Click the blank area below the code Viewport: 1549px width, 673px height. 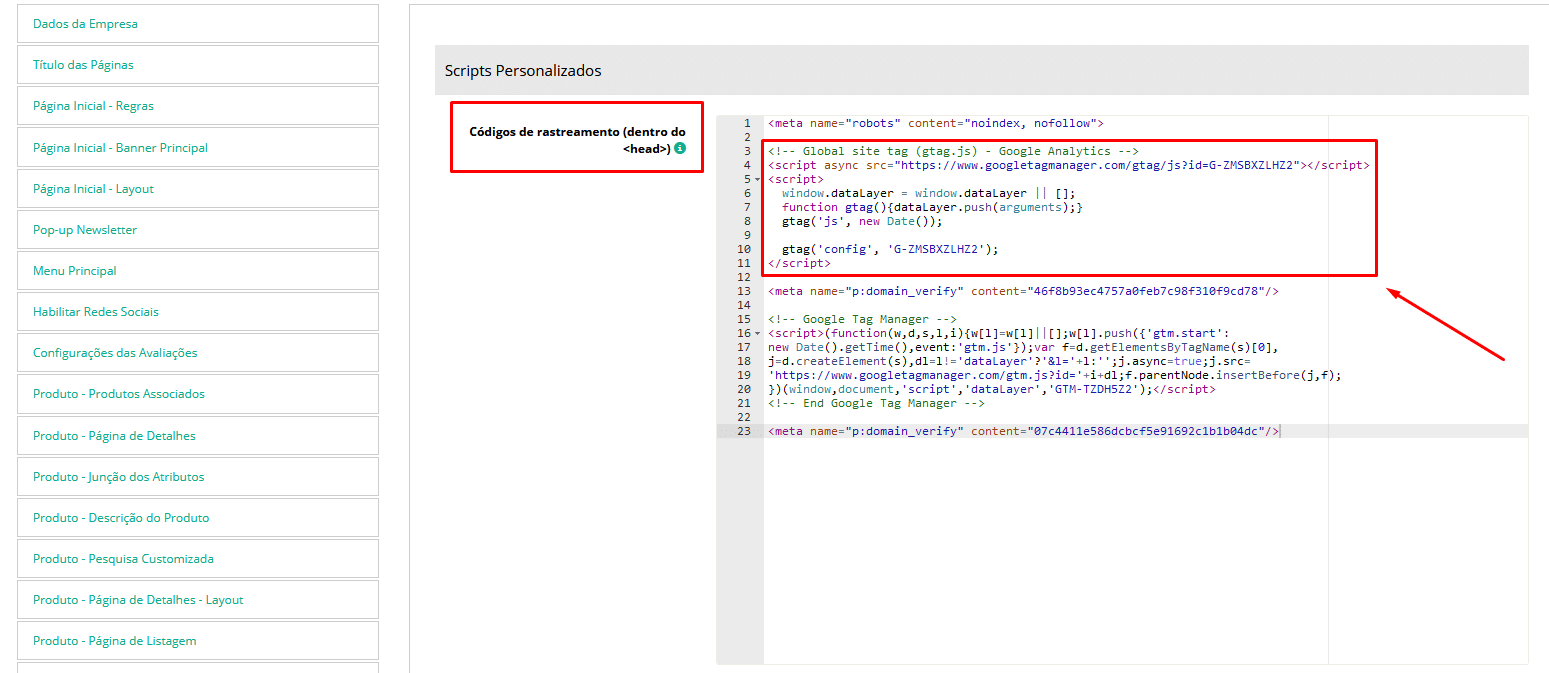click(1145, 550)
